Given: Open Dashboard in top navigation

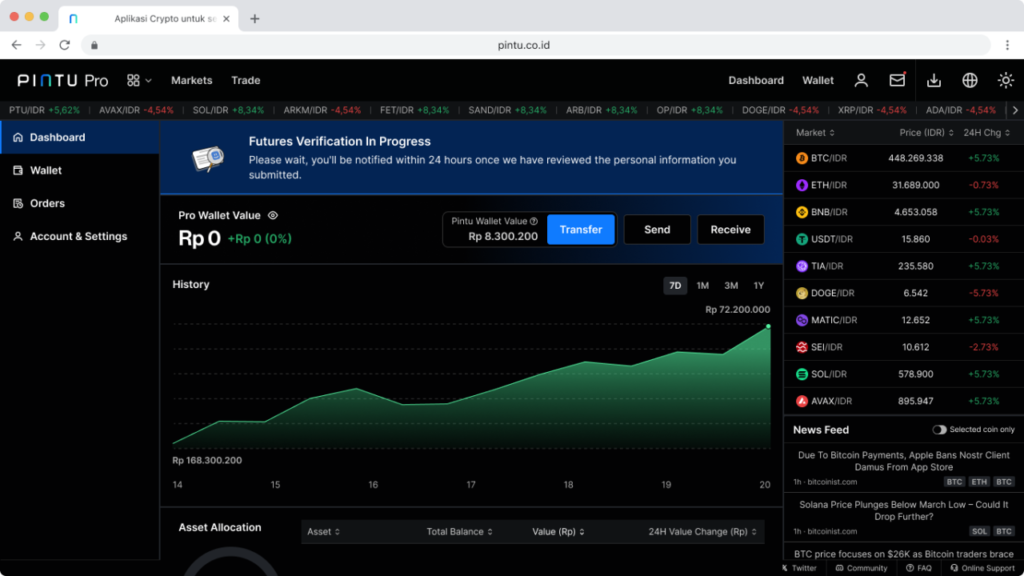Looking at the screenshot, I should 756,80.
